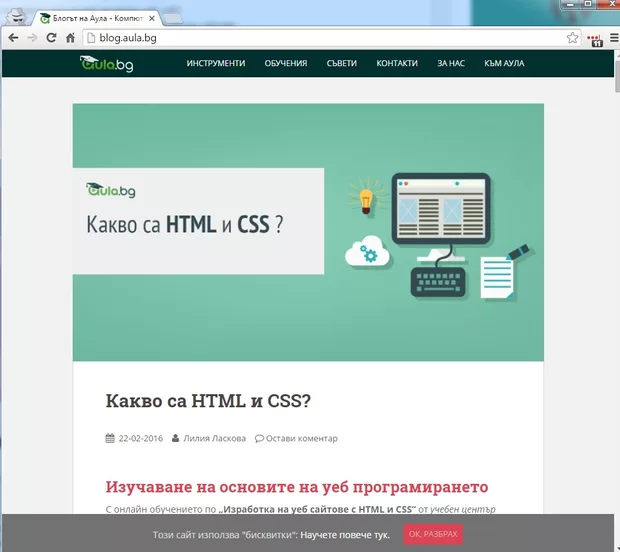Screen dimensions: 620x552
Task: Select the Блогът на Аула browser tab
Action: (98, 18)
